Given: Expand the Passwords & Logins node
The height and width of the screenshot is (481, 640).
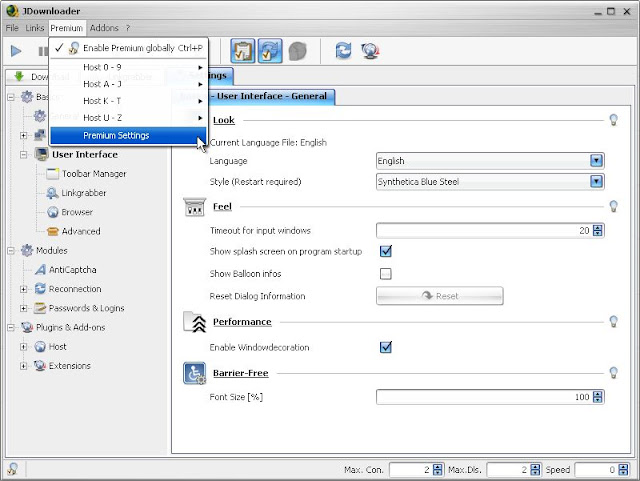Looking at the screenshot, I should tap(24, 308).
